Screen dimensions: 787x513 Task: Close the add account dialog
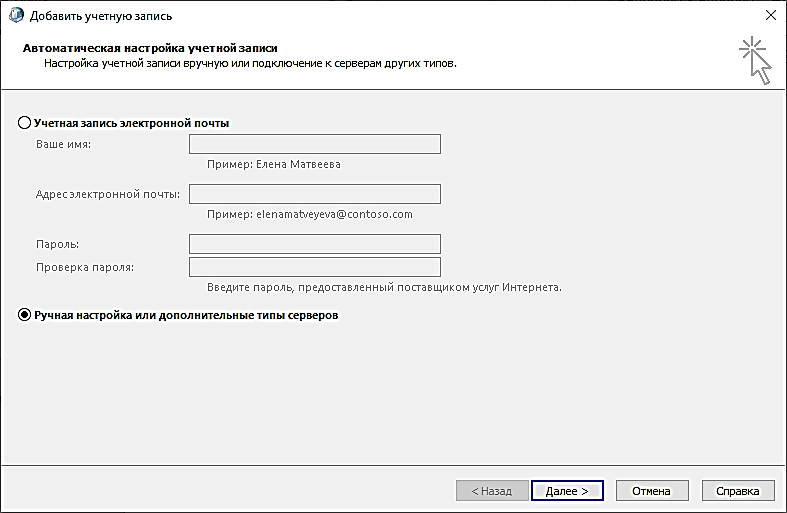point(771,16)
